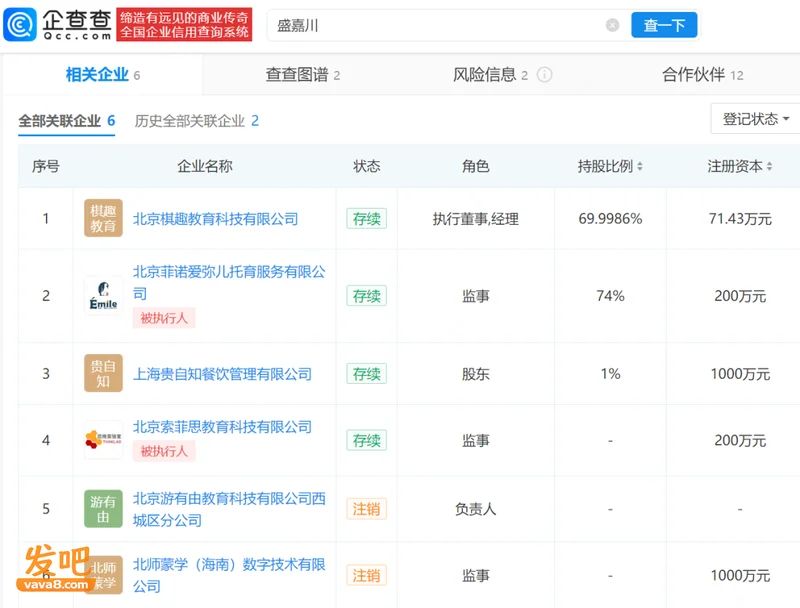Click 被执行人 tag under 北京菲诺爱弥儿
This screenshot has height=608, width=800.
pyautogui.click(x=164, y=318)
